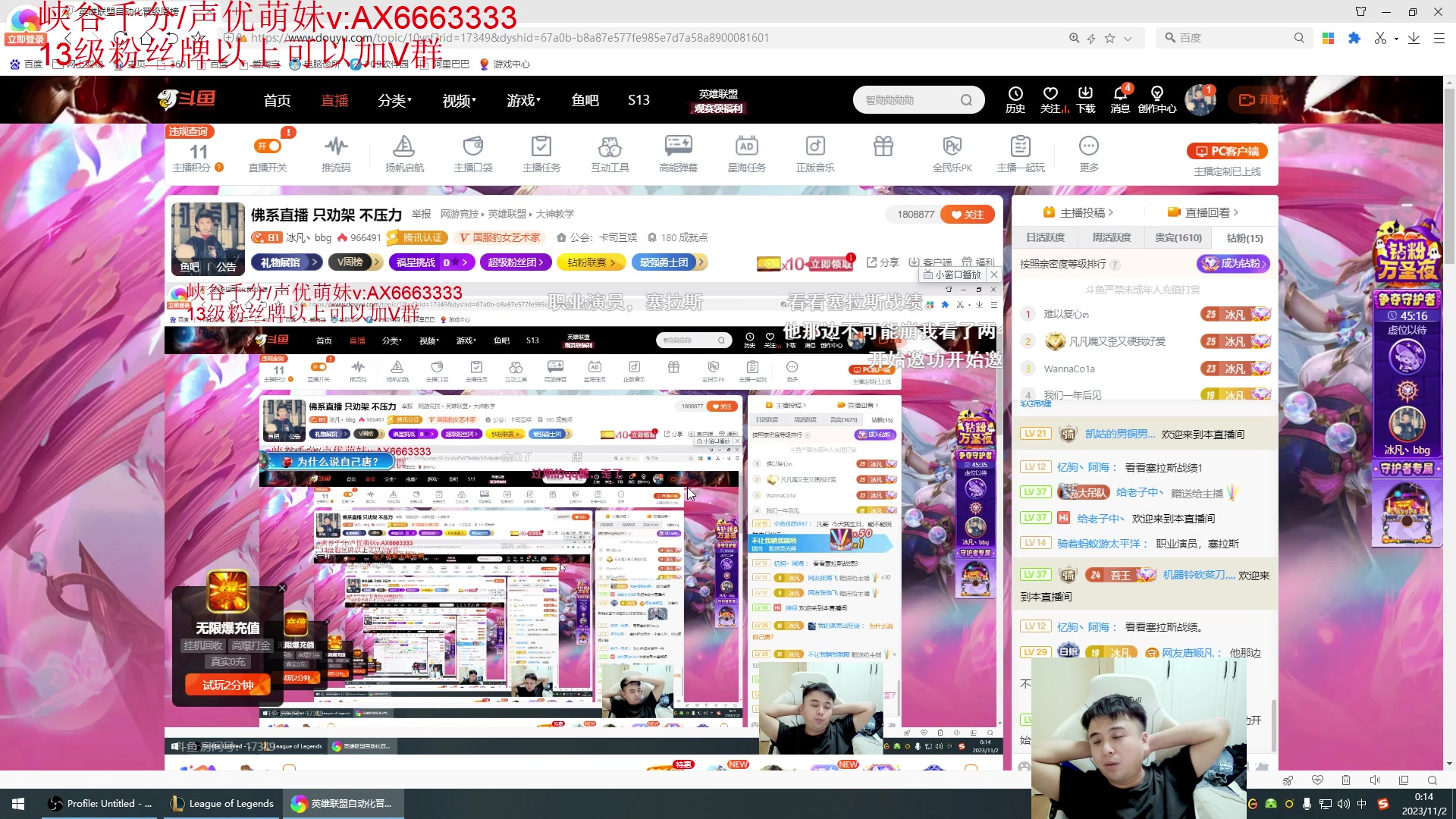1456x819 pixels.
Task: Click the gift box icon in the toolbar
Action: tap(883, 146)
